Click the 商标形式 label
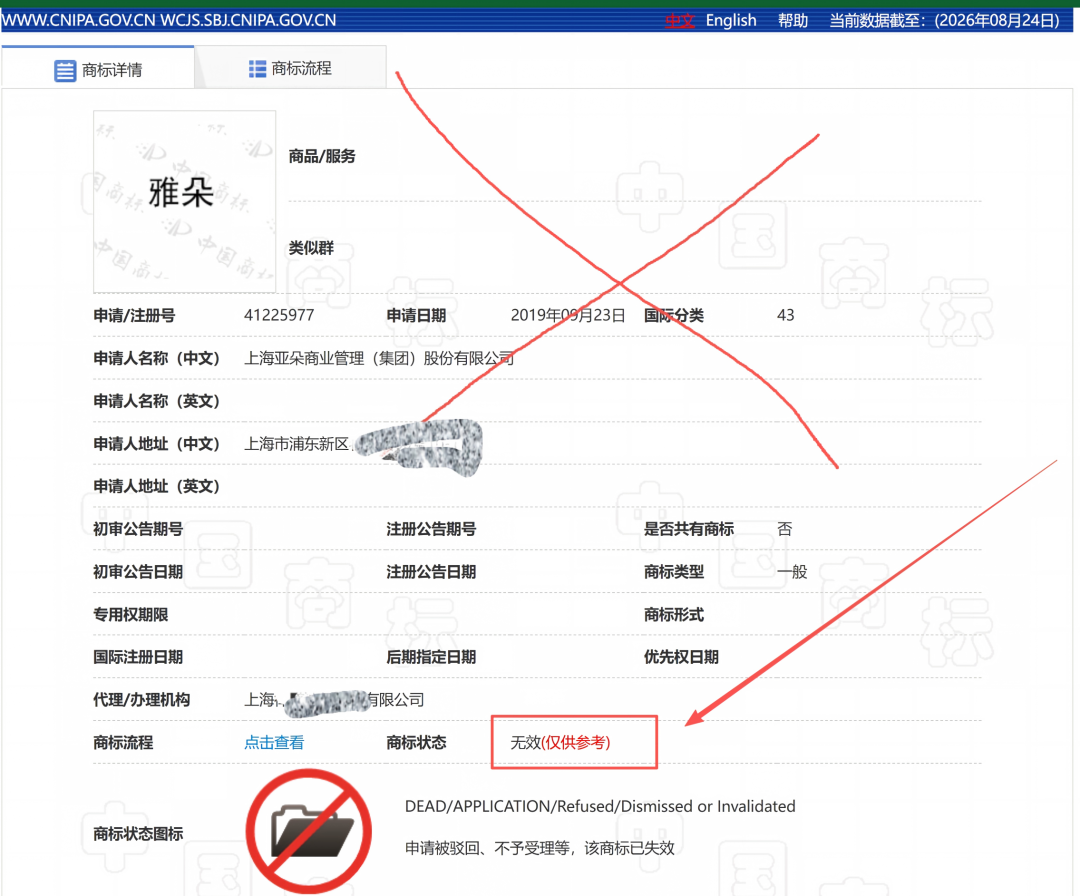Viewport: 1080px width, 896px height. [674, 614]
